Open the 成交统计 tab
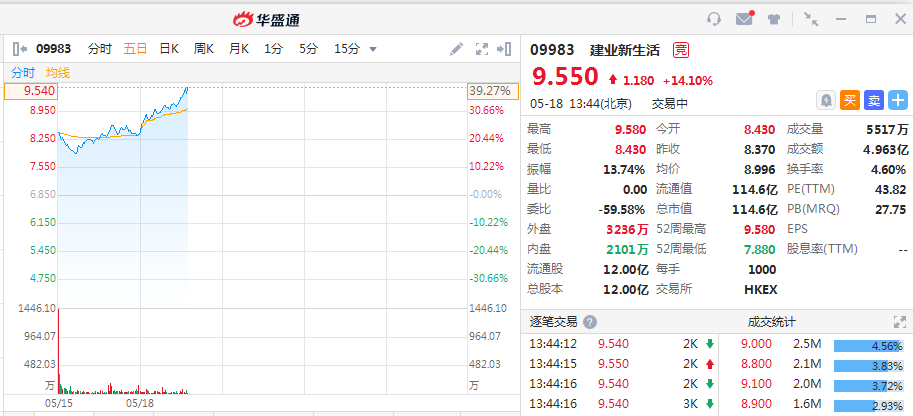 coord(772,322)
